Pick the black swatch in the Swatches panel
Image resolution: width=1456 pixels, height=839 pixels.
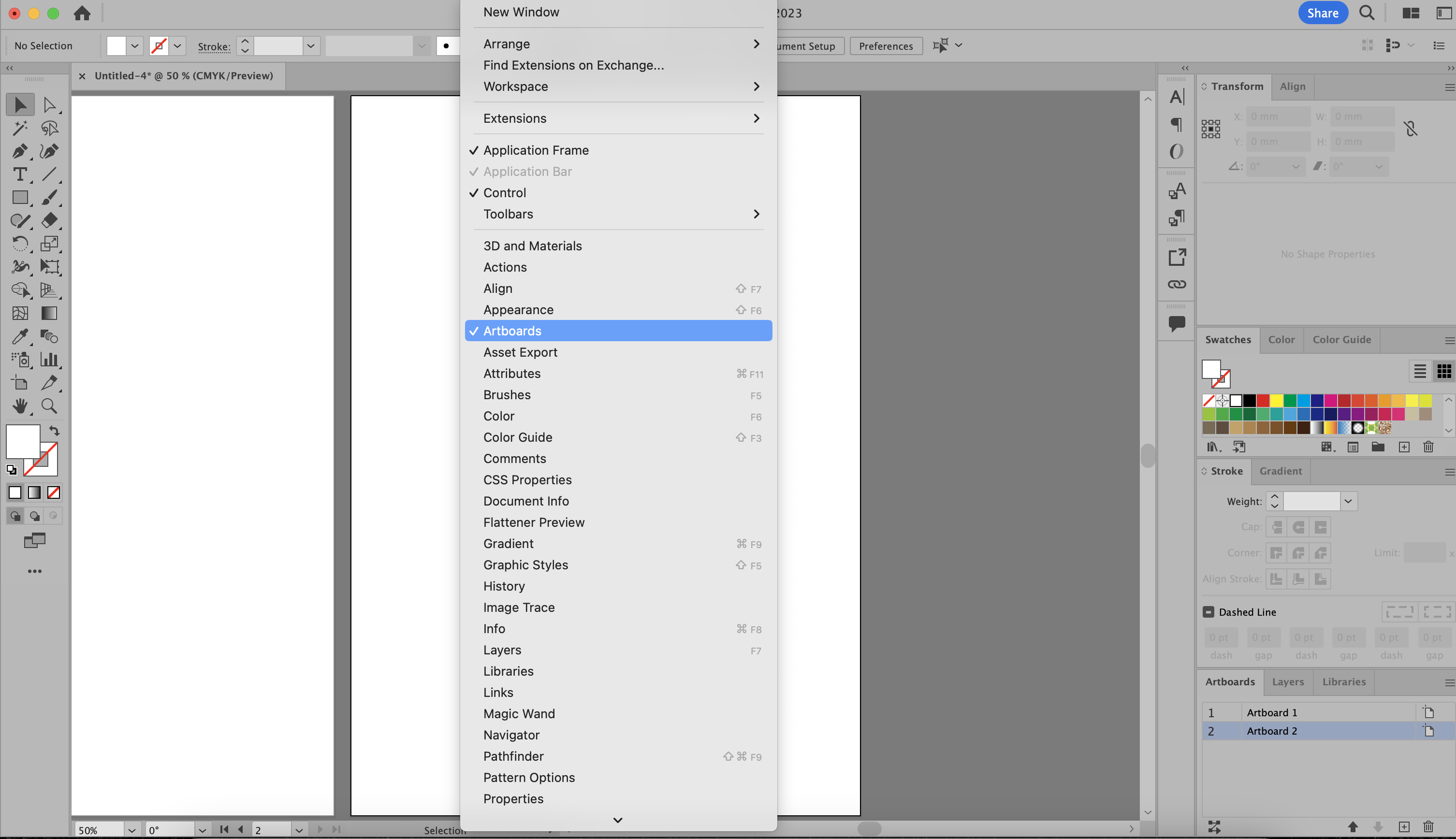point(1249,401)
